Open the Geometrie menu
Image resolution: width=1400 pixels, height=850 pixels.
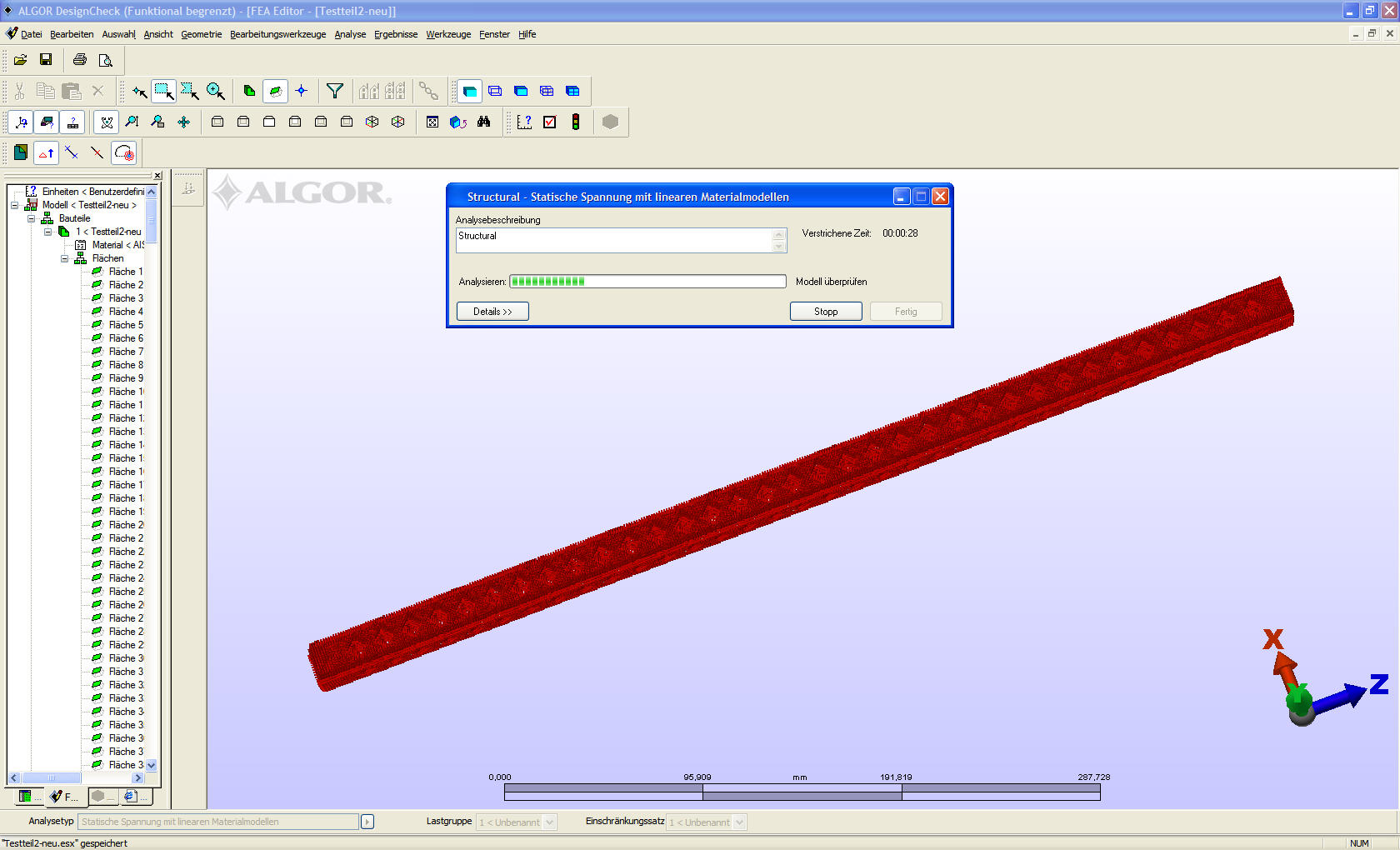202,34
